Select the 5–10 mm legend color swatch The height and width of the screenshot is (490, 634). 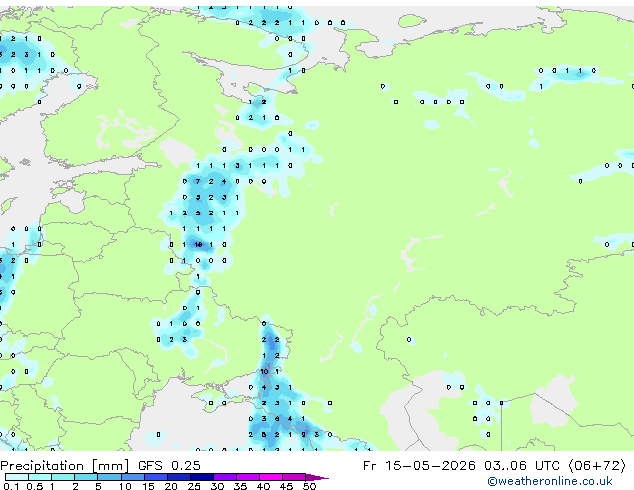(110, 477)
